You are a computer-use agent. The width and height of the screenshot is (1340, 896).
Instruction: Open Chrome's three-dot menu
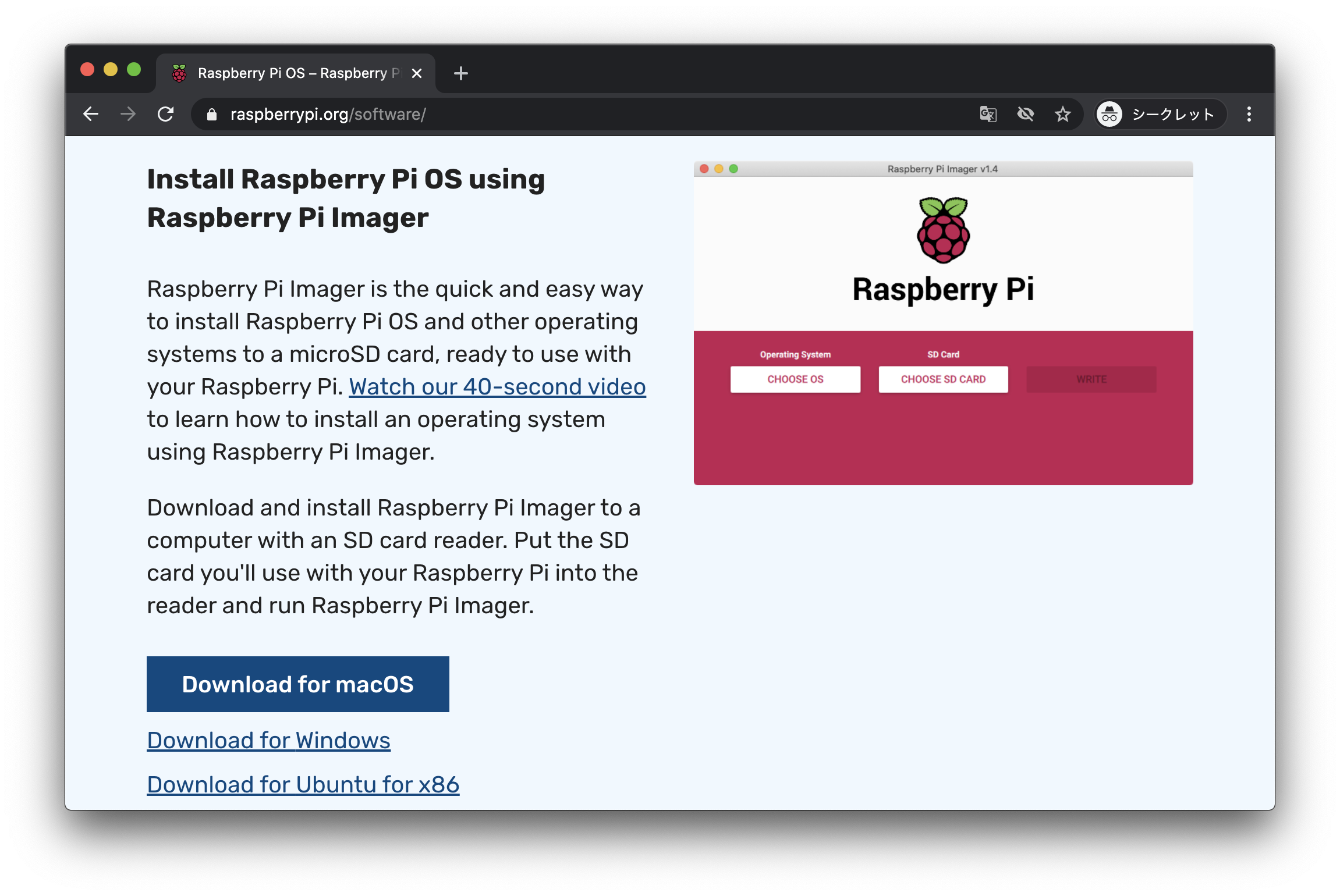pos(1249,114)
